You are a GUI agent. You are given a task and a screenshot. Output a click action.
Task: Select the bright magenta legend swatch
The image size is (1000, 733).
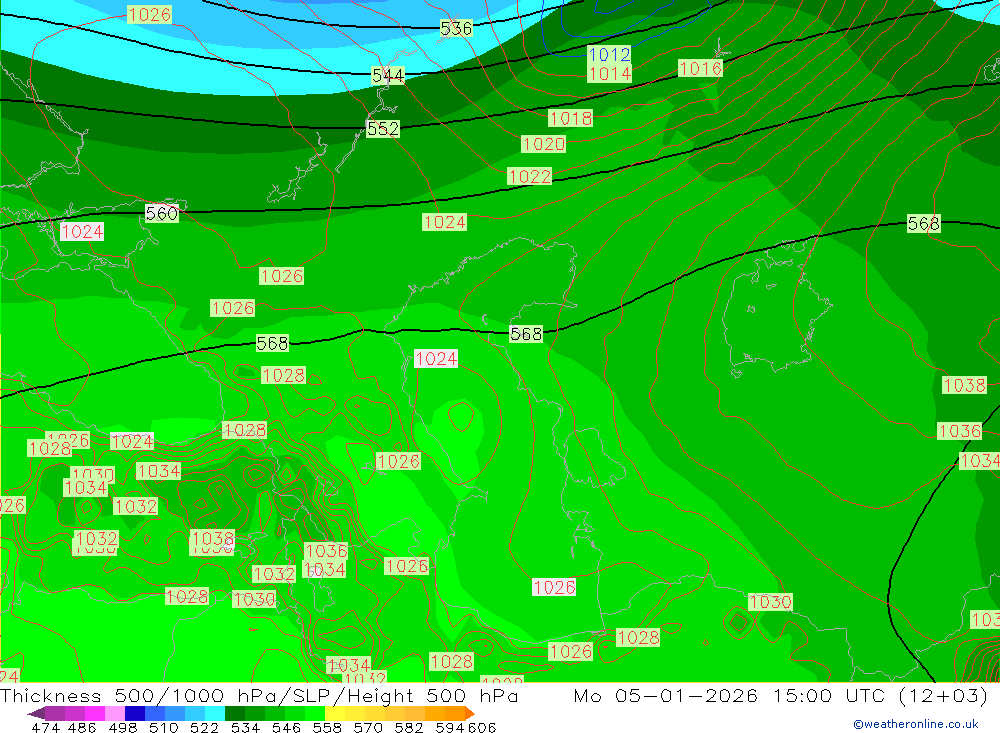(95, 713)
